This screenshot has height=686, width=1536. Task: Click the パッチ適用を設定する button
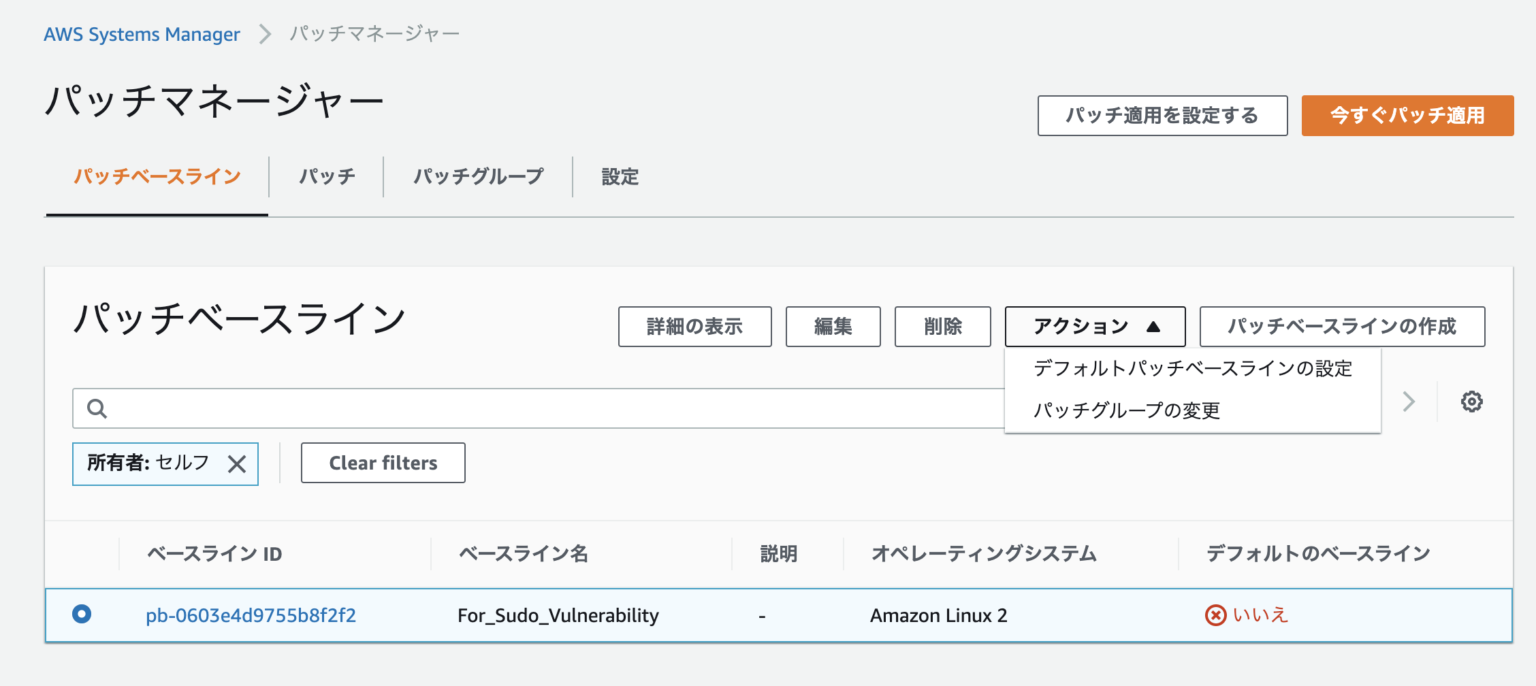point(1162,115)
